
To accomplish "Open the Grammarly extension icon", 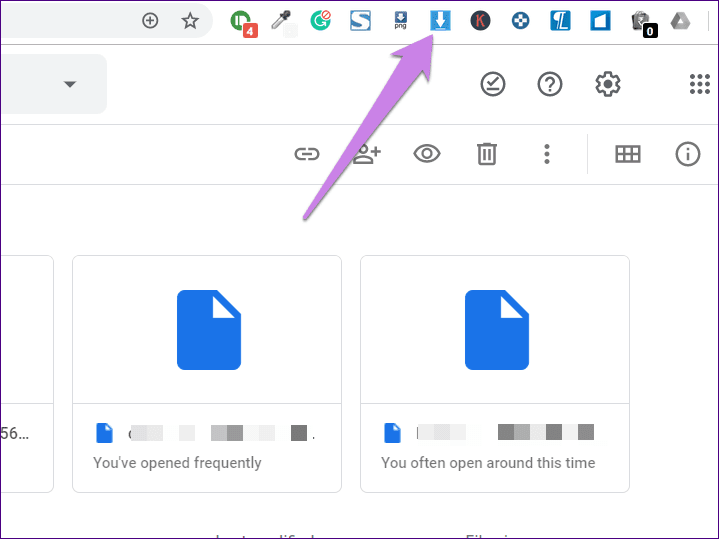I will click(321, 21).
